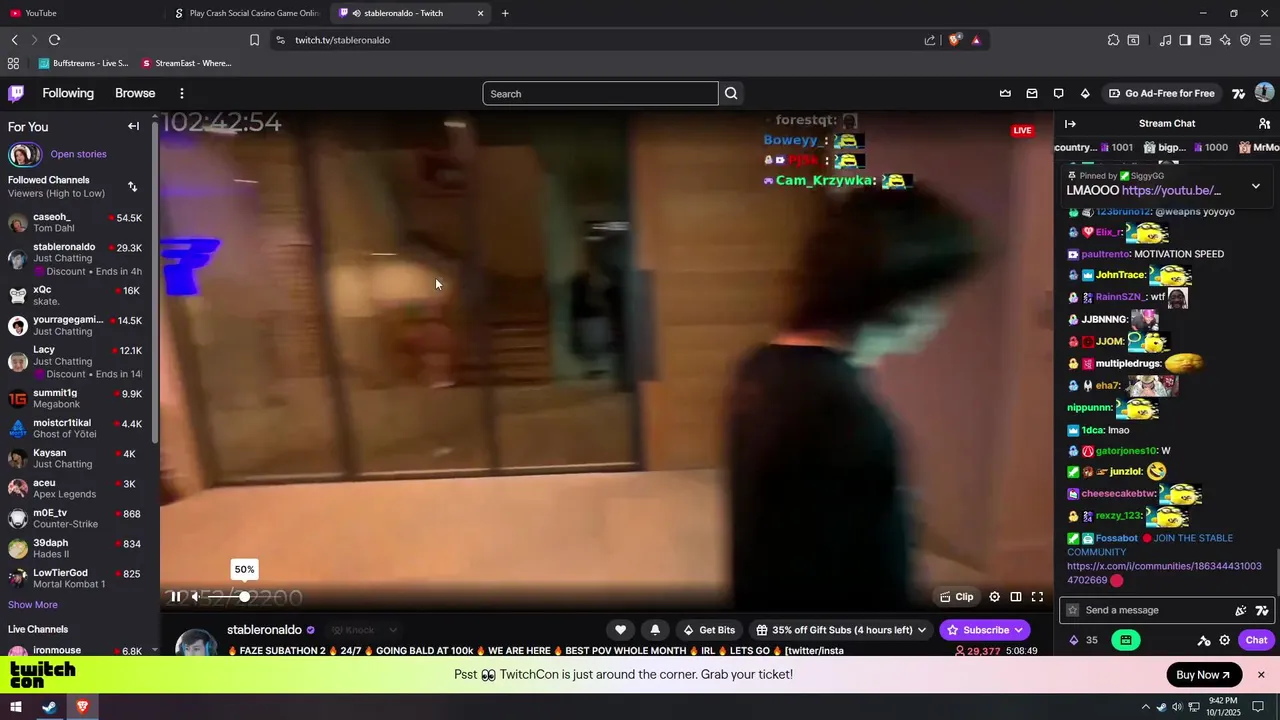Toggle theatre mode on the player
Screen dimensions: 1280x720
[1016, 597]
